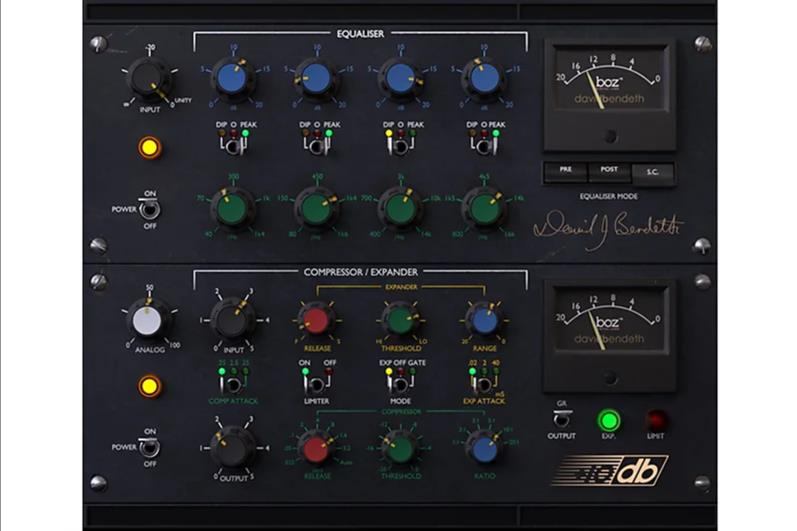Click the green expander THRESHOLD knob
This screenshot has height=531, width=797.
[400, 321]
